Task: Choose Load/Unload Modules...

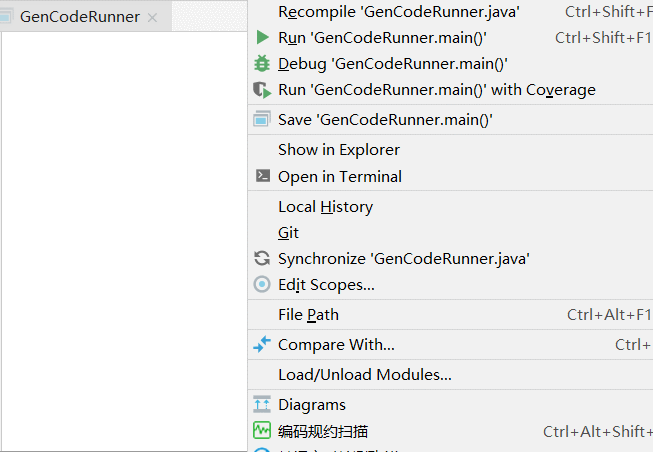Action: 451,375
